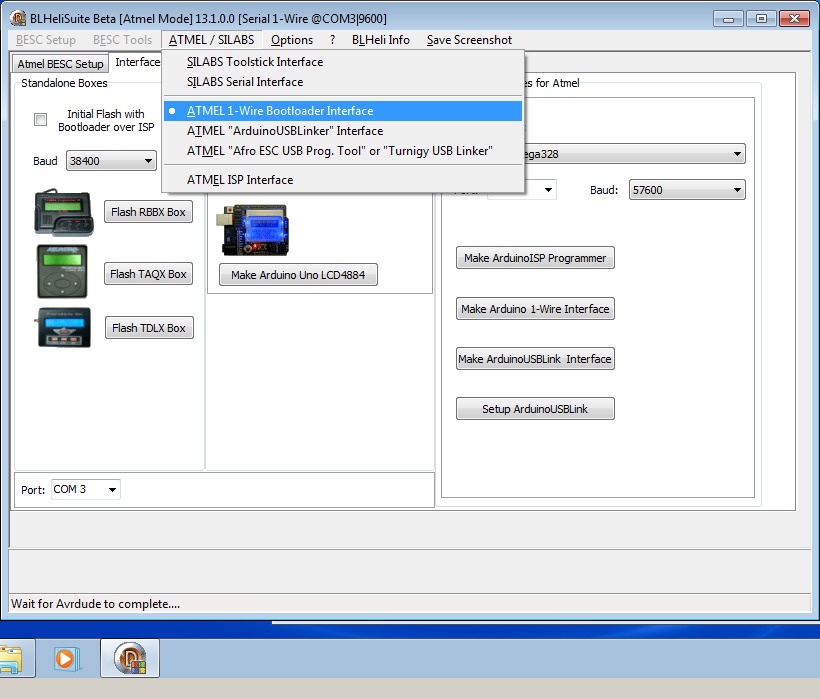This screenshot has width=820, height=699.
Task: Choose SILABS Toolstick Interface
Action: (343, 62)
